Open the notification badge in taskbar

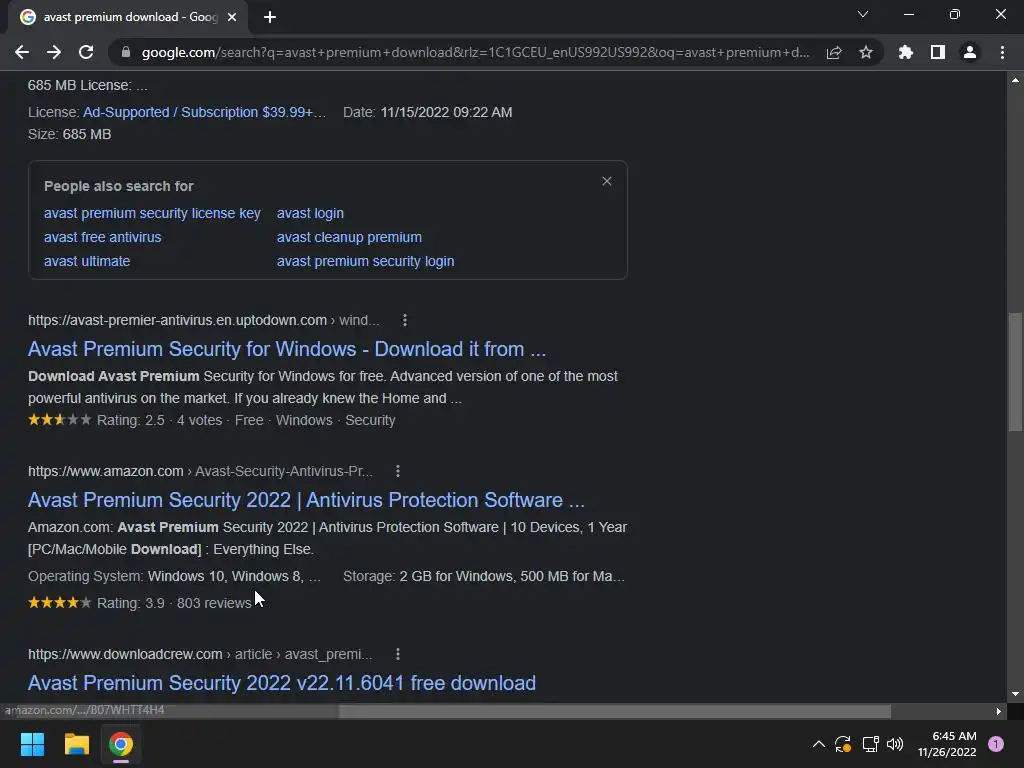pyautogui.click(x=996, y=744)
